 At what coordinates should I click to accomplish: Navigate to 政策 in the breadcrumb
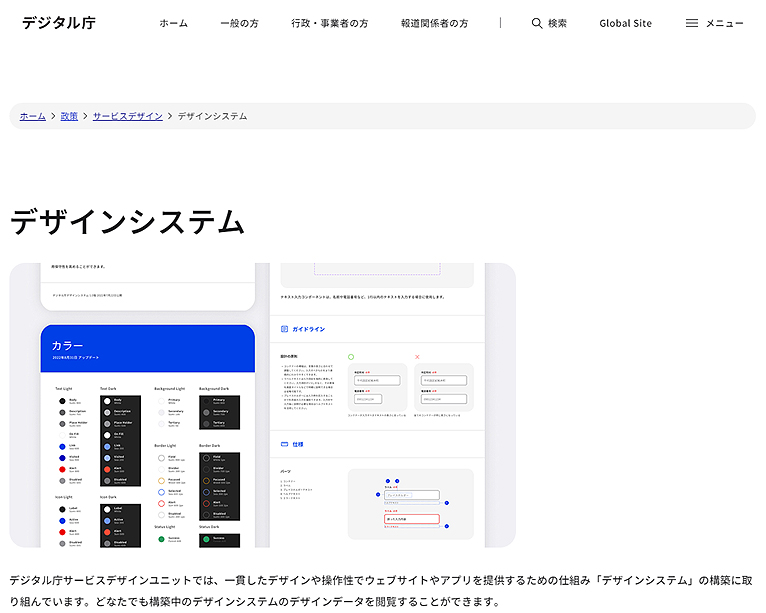coord(69,116)
